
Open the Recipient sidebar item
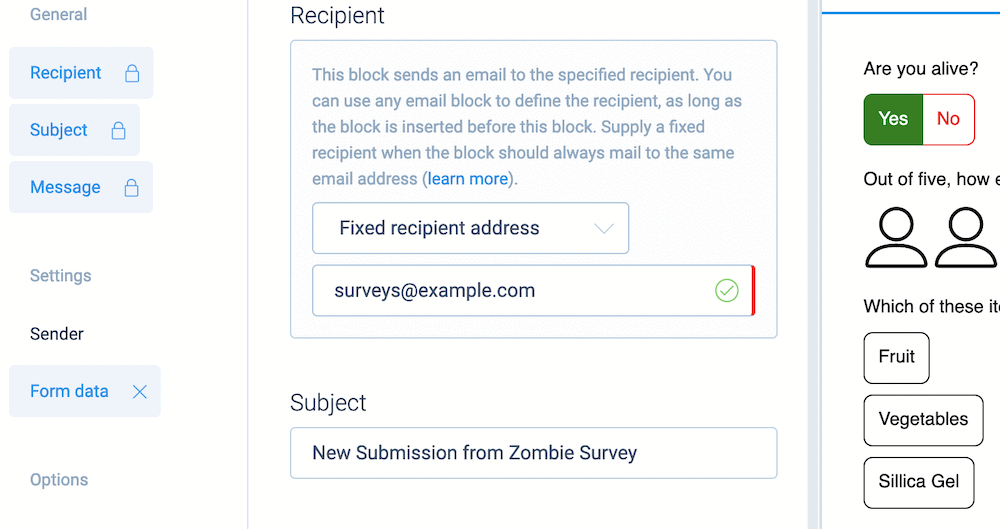point(81,73)
